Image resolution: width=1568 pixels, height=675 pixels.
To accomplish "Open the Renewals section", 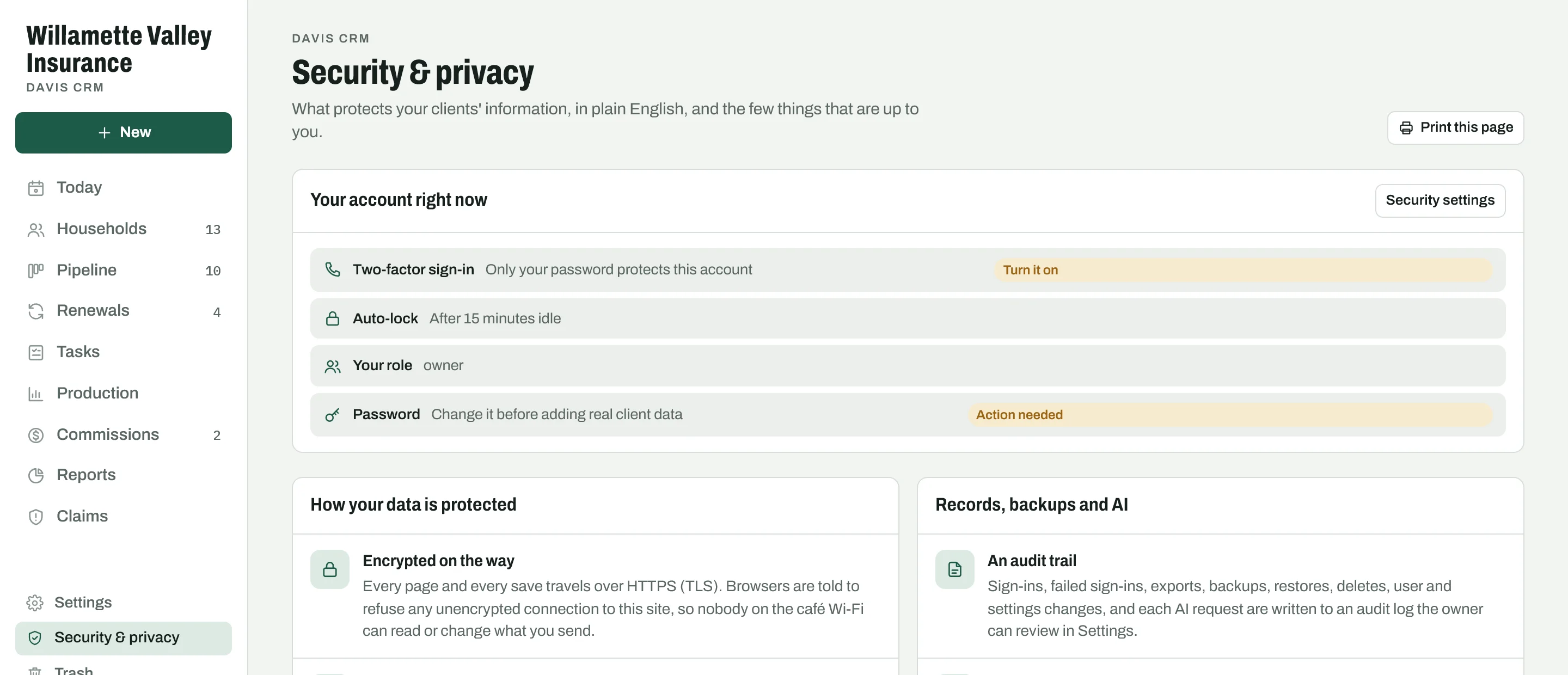I will coord(124,311).
